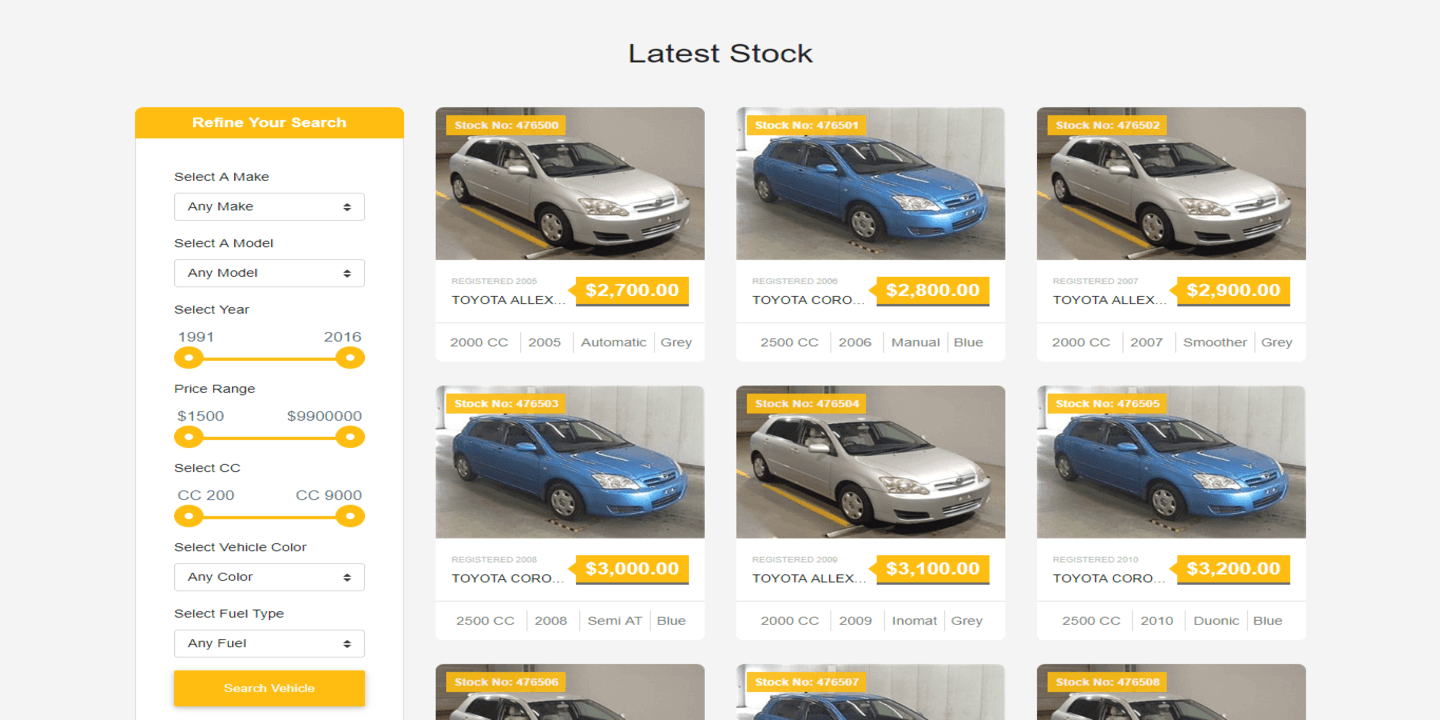The image size is (1440, 720).
Task: Open Toyota Coro title priced $3,000.00
Action: click(509, 578)
